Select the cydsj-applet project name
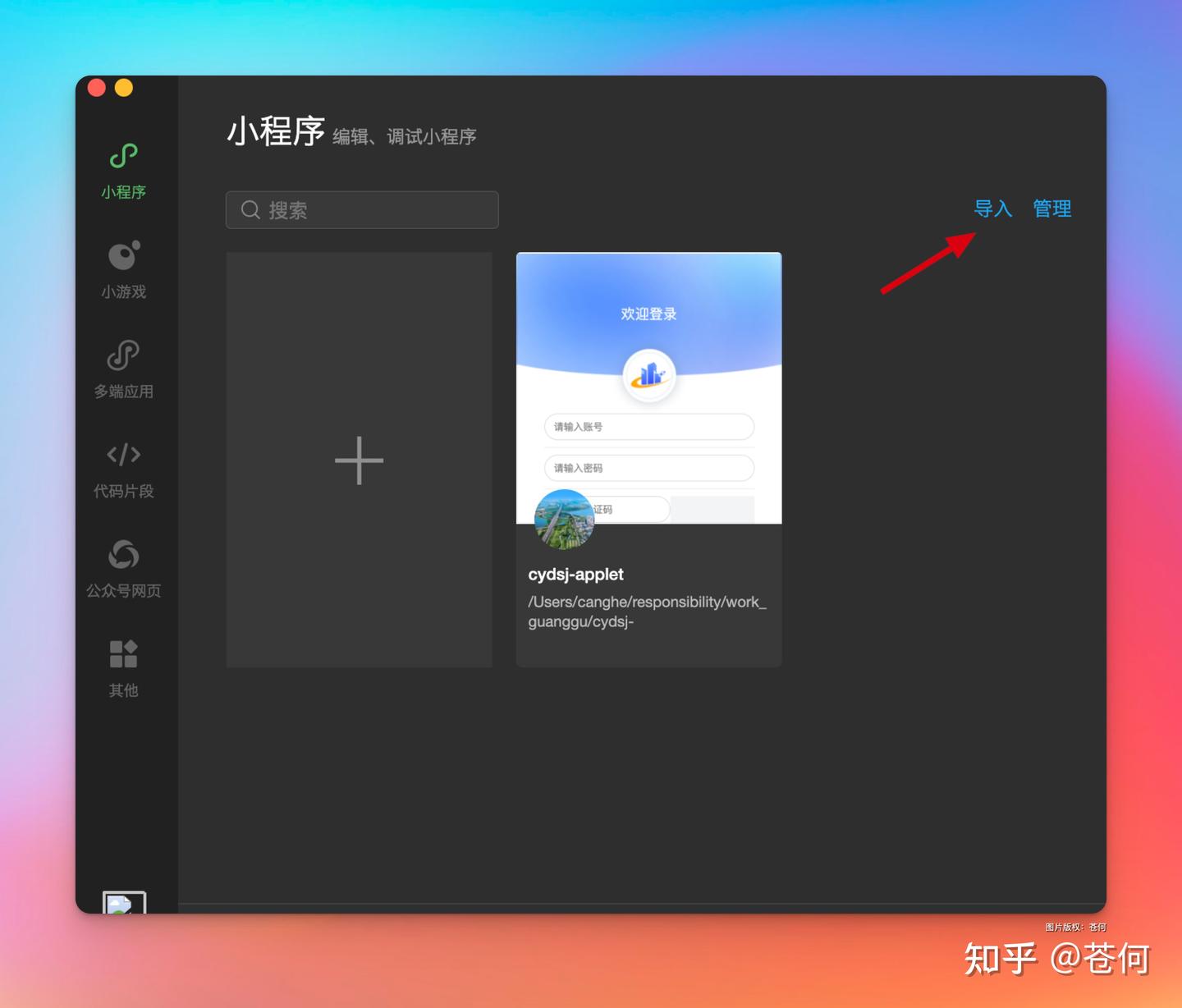Viewport: 1182px width, 1008px height. click(575, 575)
